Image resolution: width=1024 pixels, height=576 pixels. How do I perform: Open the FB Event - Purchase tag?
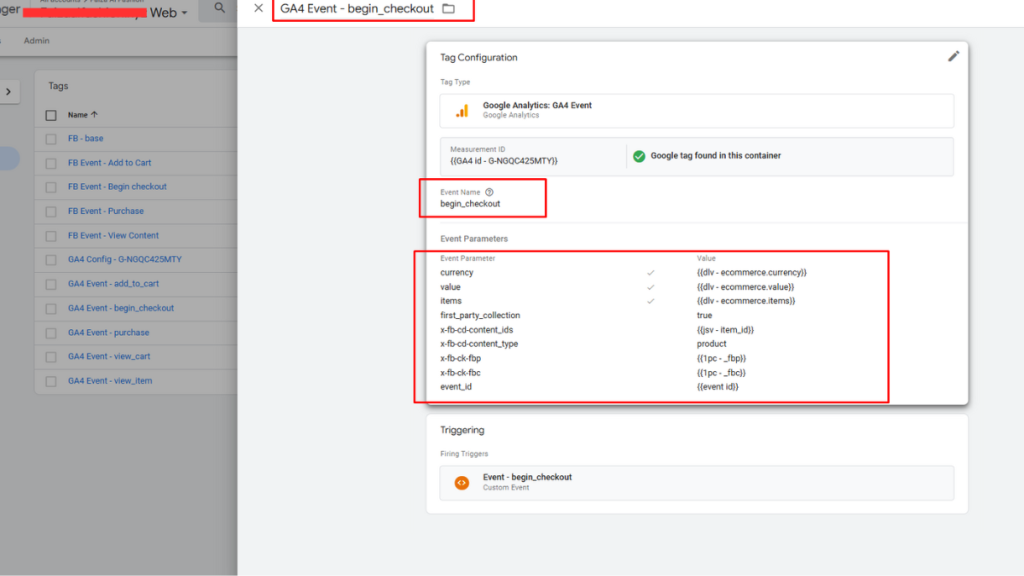[x=106, y=211]
